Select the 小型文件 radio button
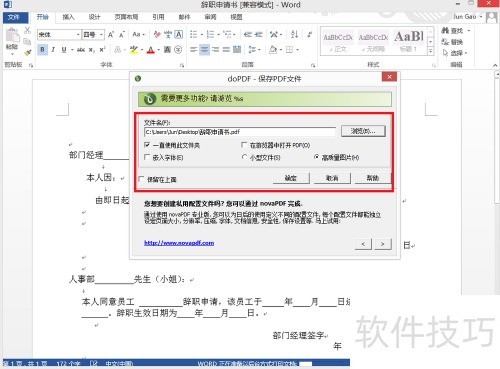Screen dimensions: 500x369 245,157
